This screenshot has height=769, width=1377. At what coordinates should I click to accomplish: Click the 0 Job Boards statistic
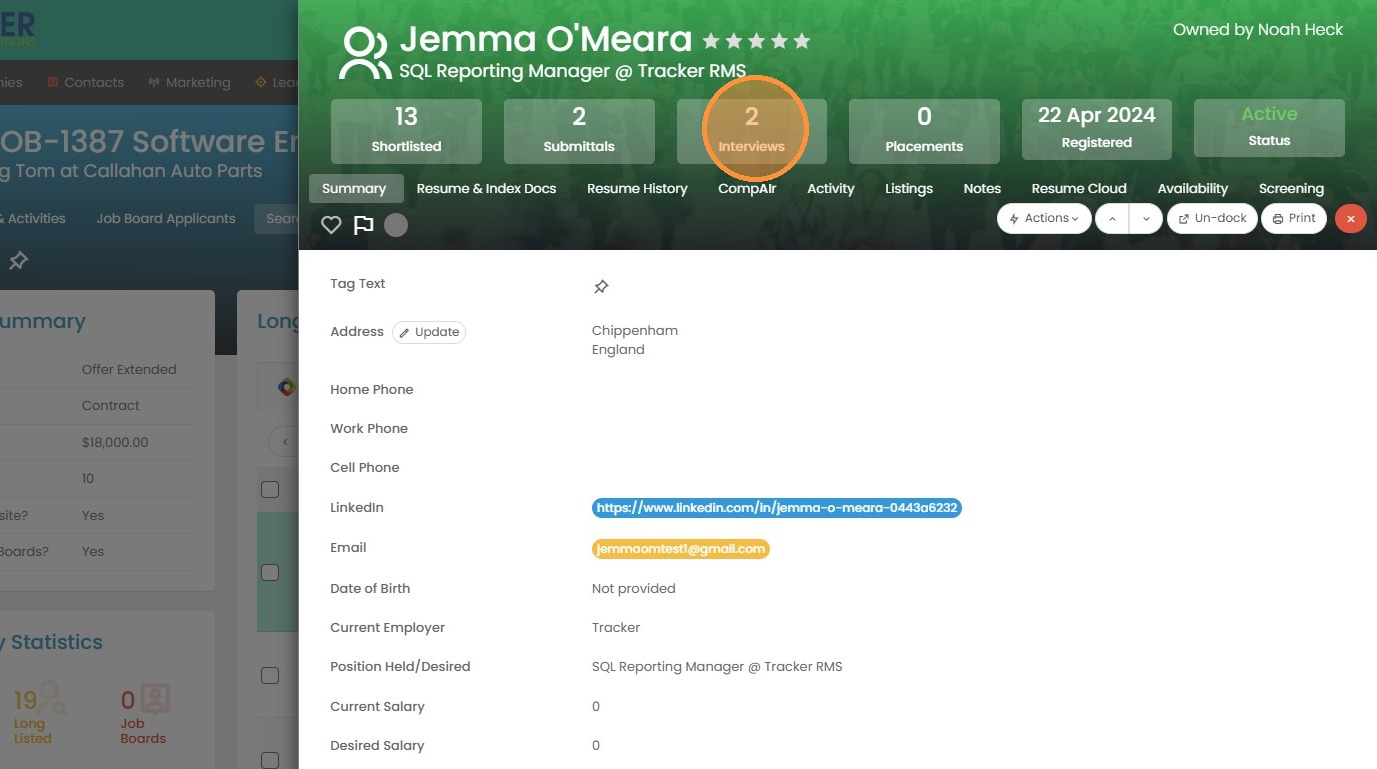143,713
